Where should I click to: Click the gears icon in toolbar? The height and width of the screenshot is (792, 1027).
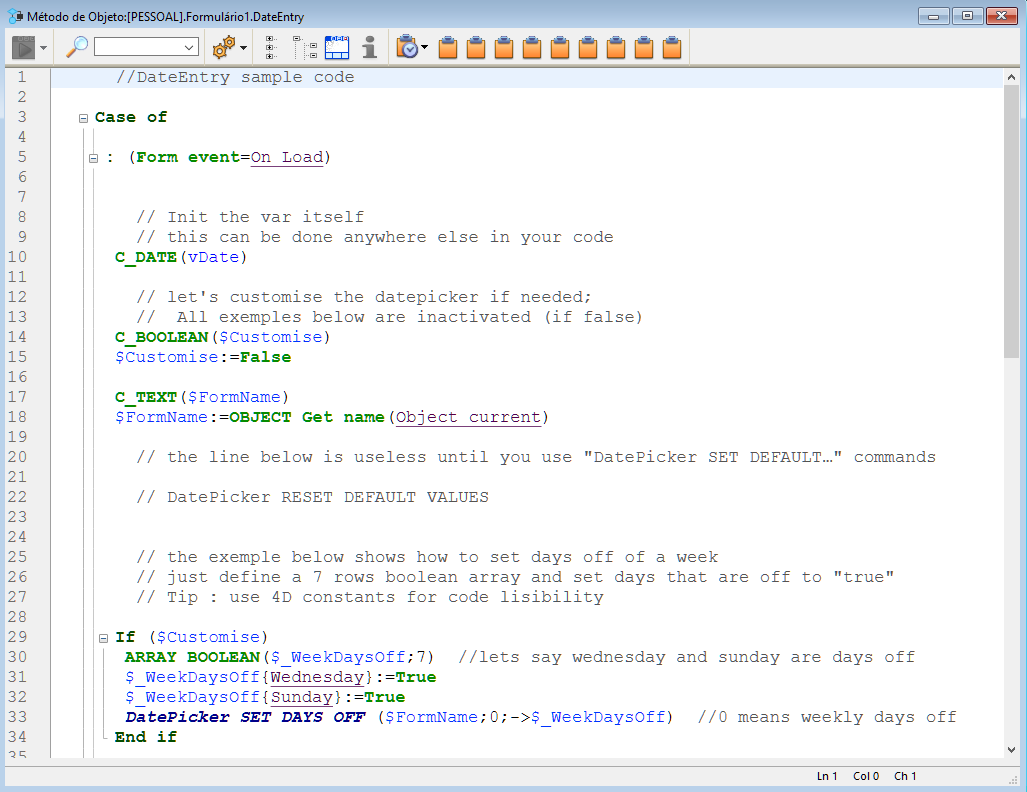pos(223,47)
